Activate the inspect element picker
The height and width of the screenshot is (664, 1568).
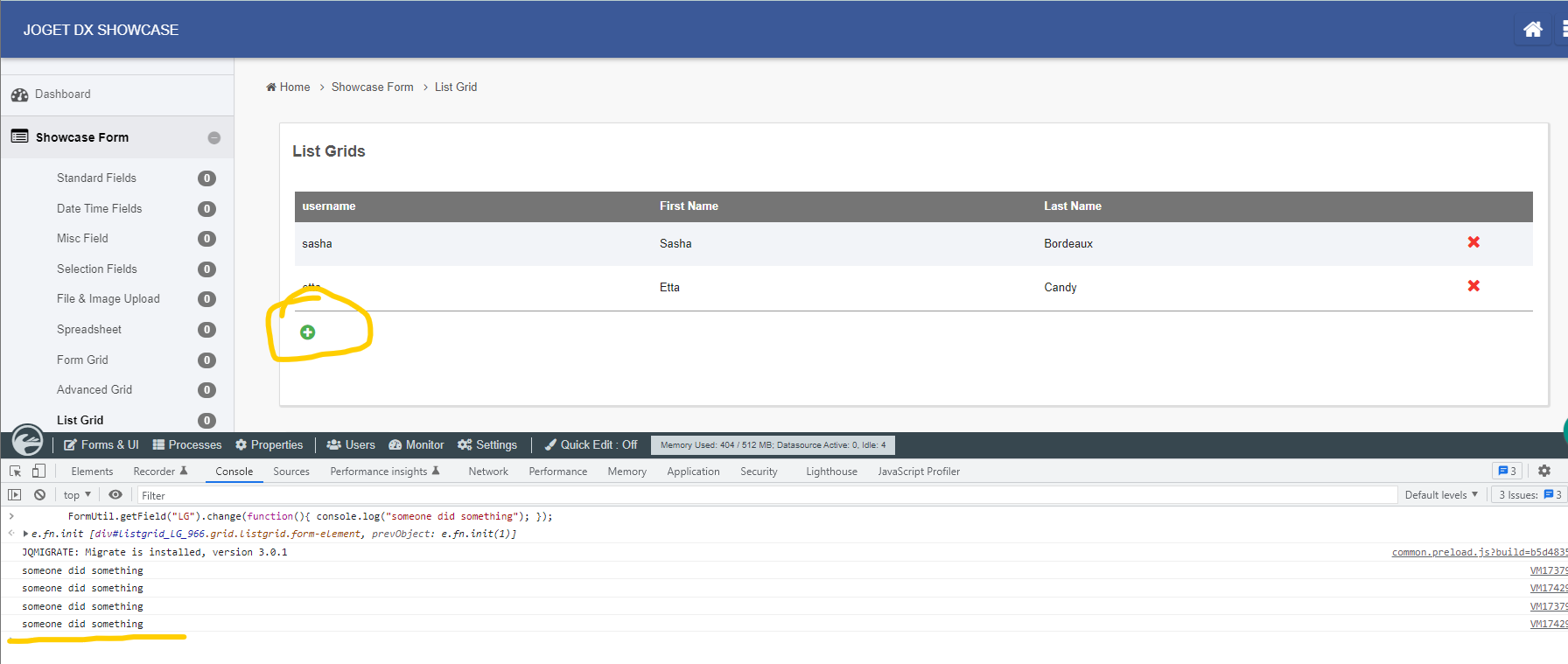click(15, 471)
